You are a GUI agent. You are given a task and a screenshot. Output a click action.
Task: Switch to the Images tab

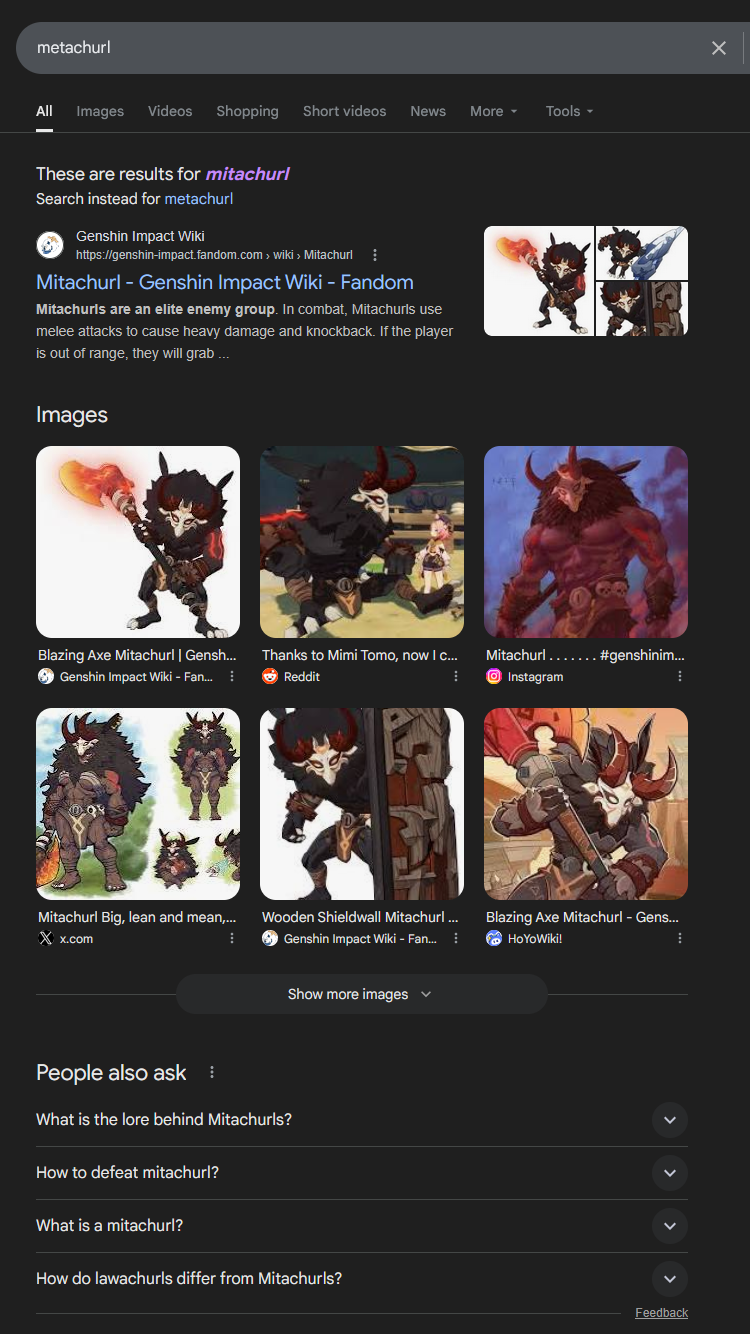coord(100,111)
